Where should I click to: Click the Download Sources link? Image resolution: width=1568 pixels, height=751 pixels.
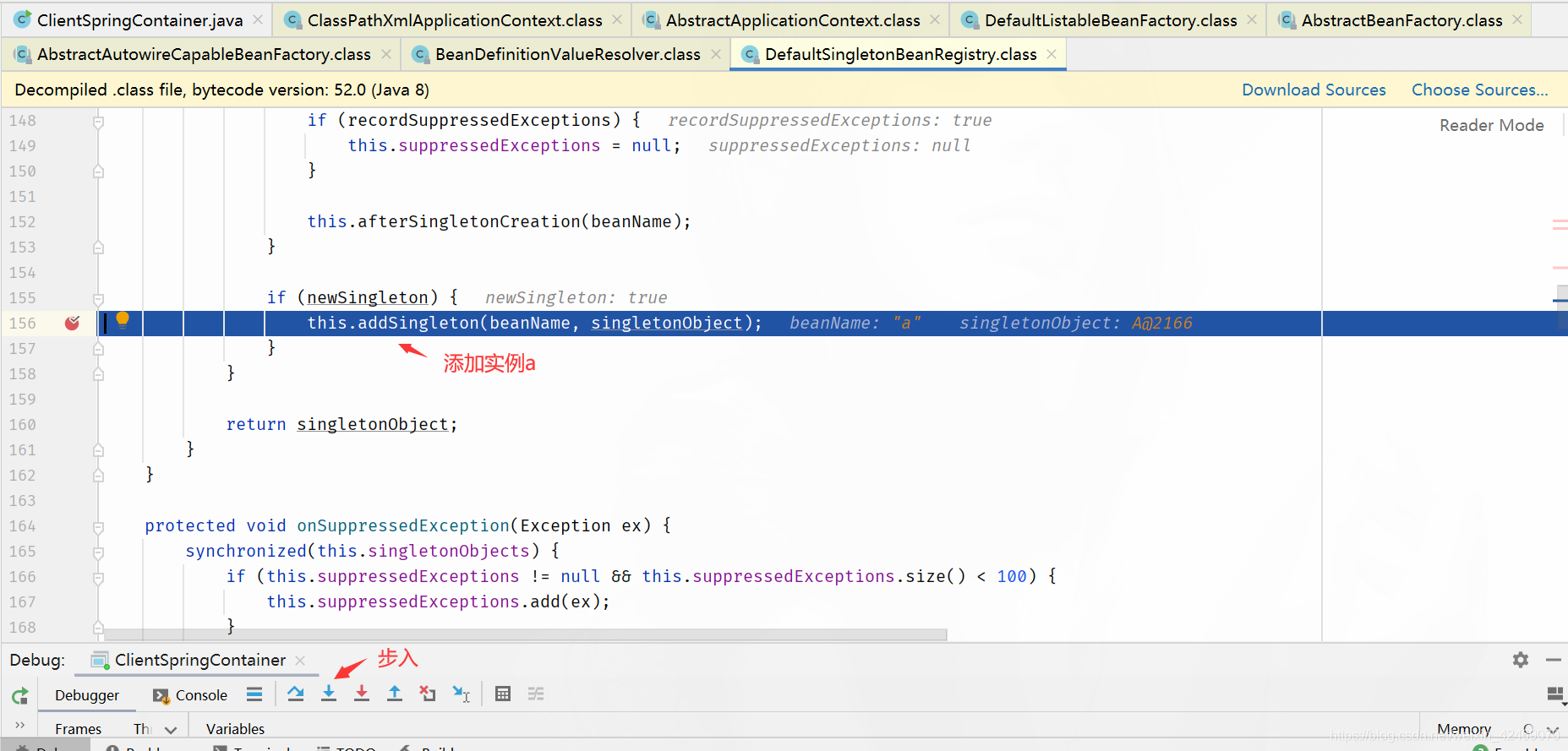coord(1314,90)
